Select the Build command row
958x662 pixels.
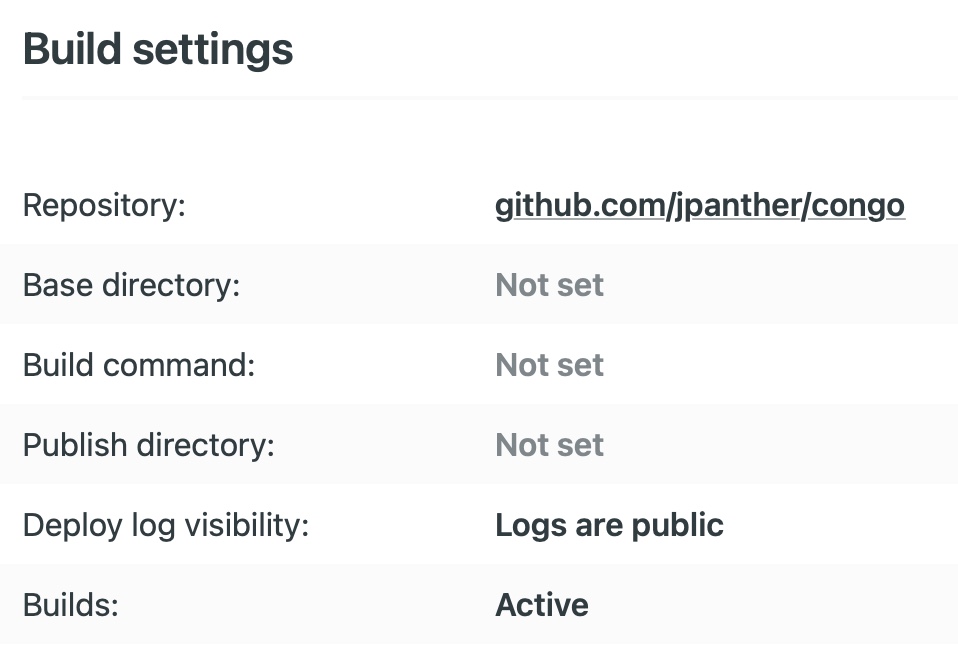[x=138, y=365]
